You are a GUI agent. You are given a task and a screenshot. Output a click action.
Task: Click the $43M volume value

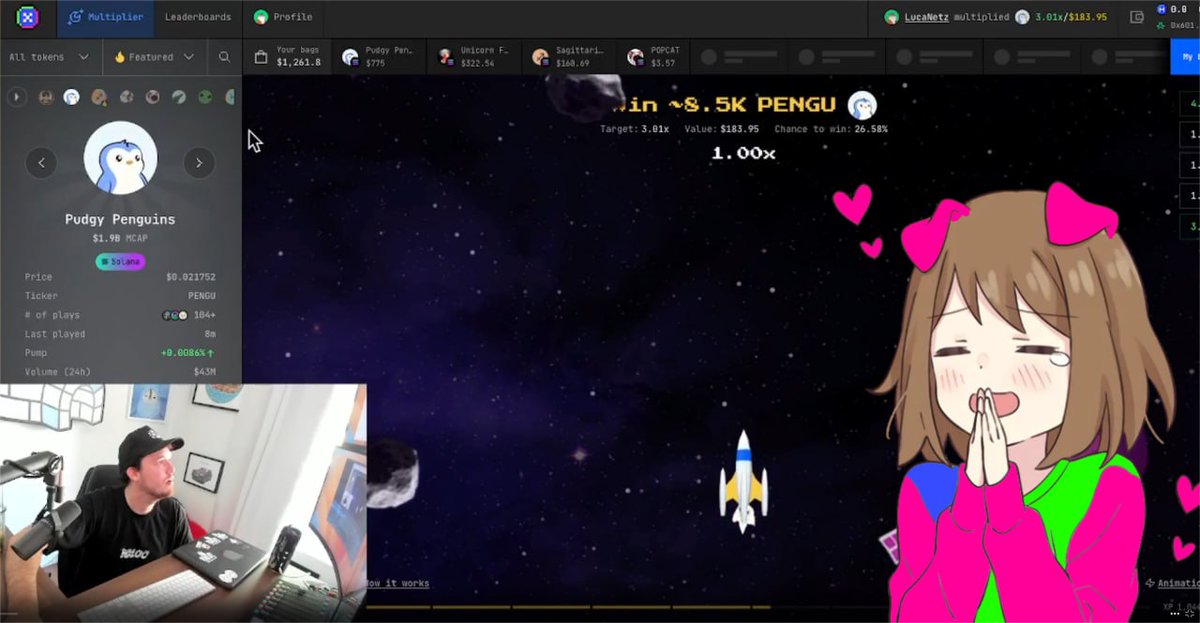[205, 372]
